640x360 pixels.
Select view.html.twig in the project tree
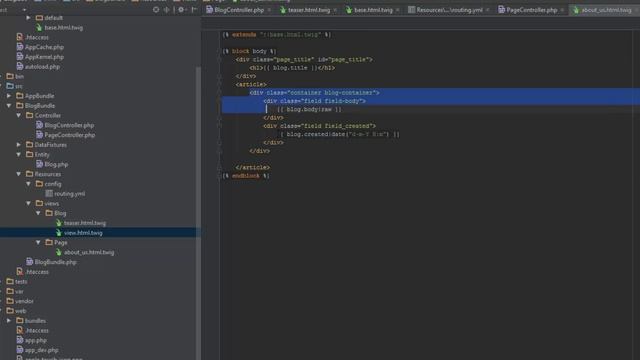[83, 233]
